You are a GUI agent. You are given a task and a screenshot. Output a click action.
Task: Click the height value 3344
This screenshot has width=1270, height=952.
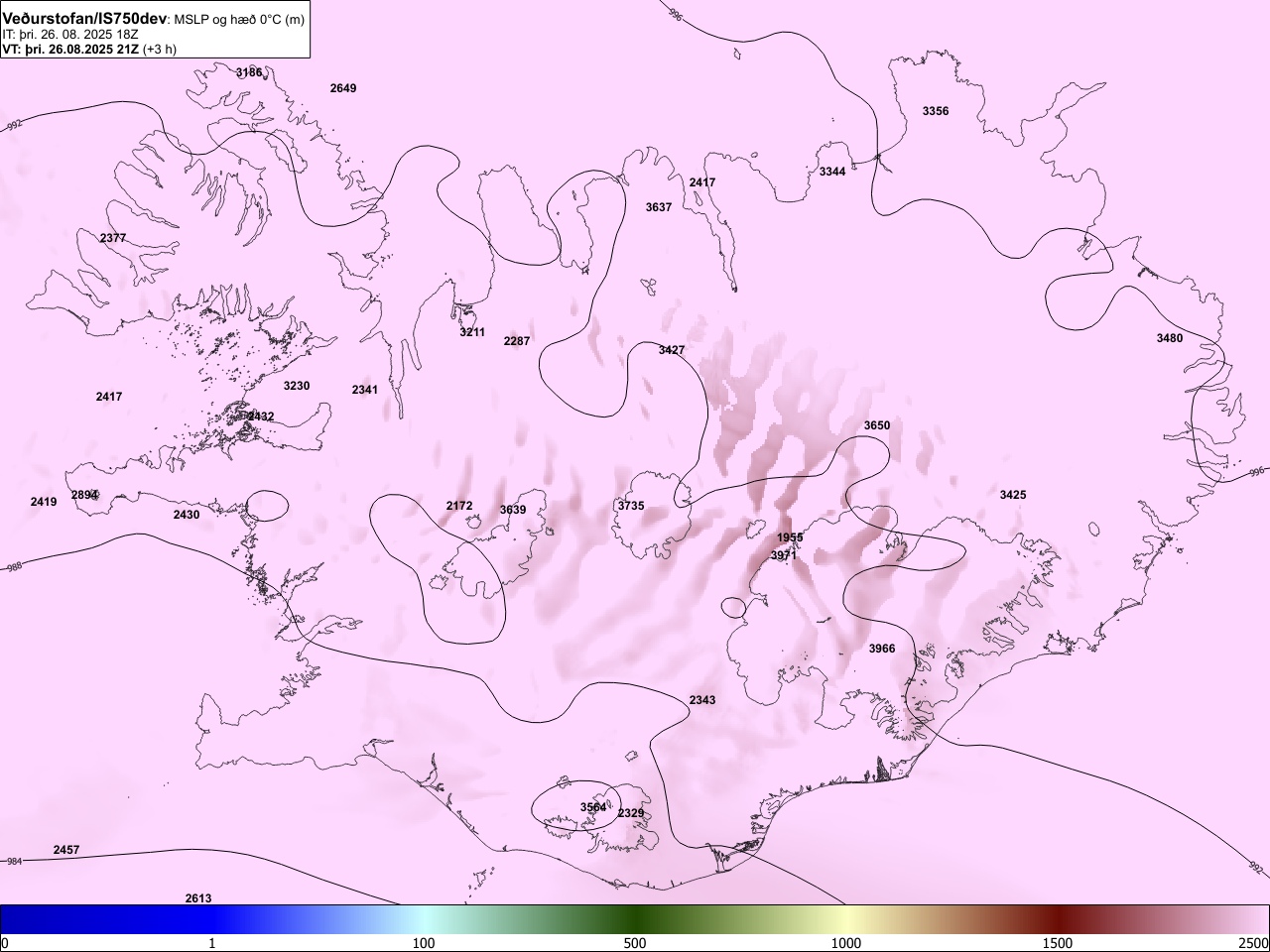[x=832, y=172]
